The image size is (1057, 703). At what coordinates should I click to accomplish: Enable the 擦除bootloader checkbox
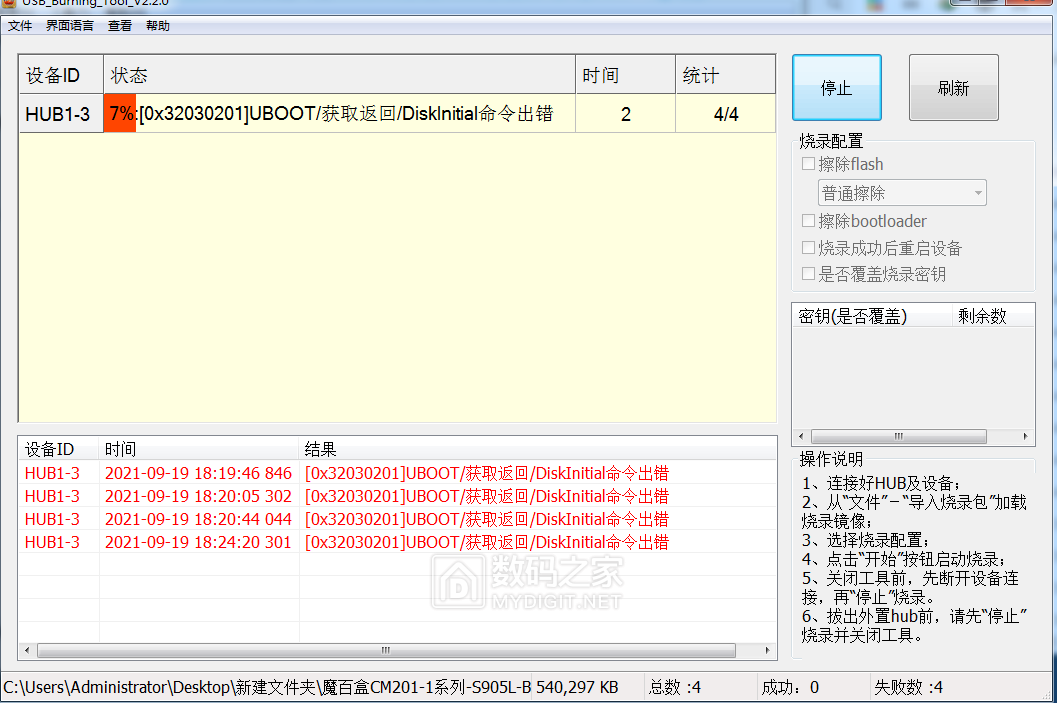[808, 221]
